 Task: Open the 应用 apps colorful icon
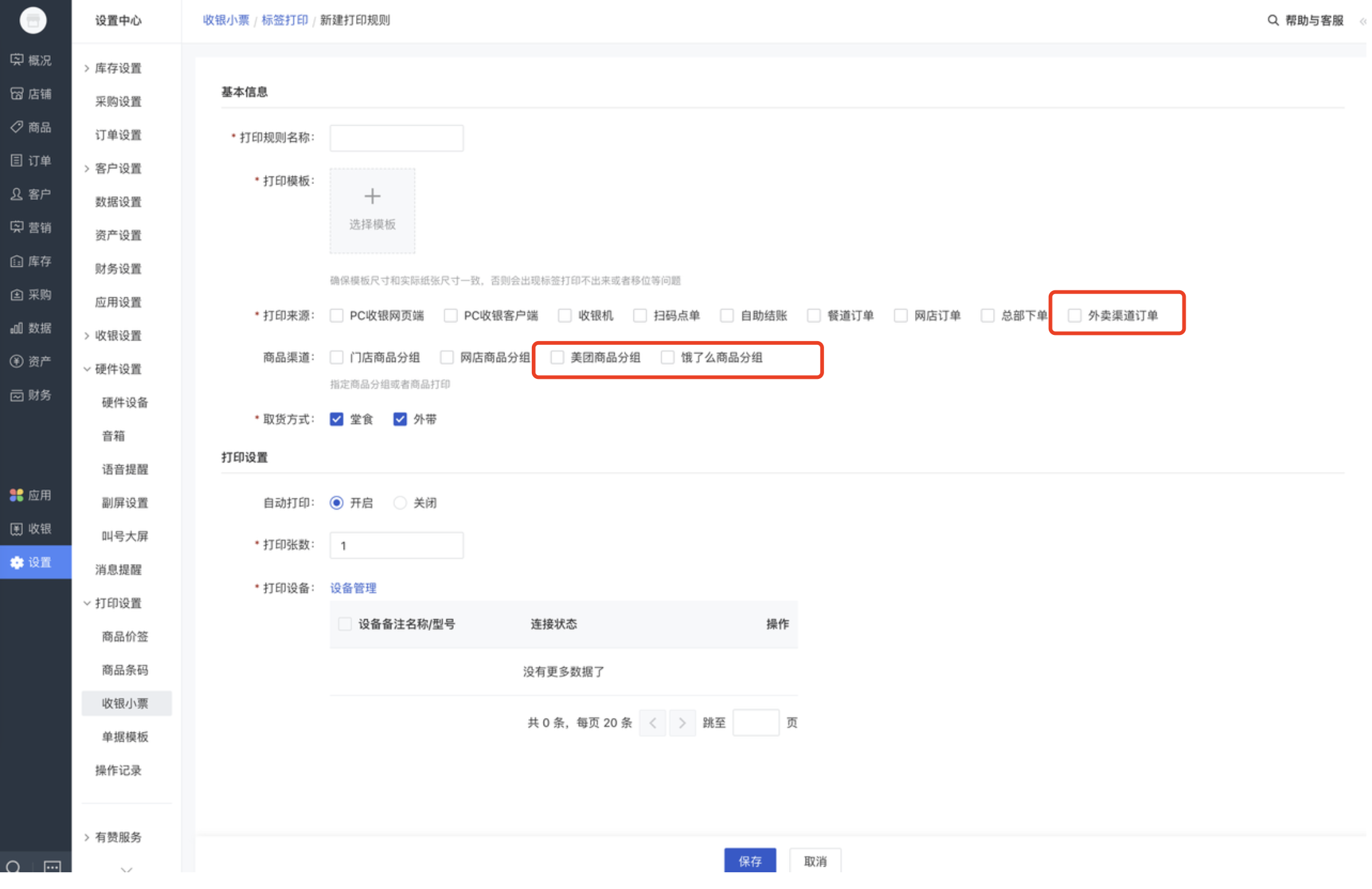click(x=17, y=495)
